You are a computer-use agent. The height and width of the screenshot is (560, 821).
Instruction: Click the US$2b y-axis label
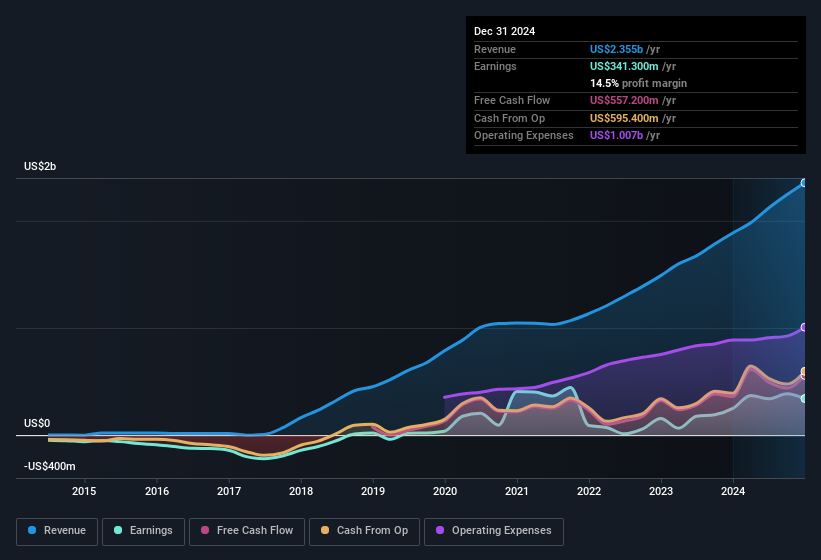40,166
